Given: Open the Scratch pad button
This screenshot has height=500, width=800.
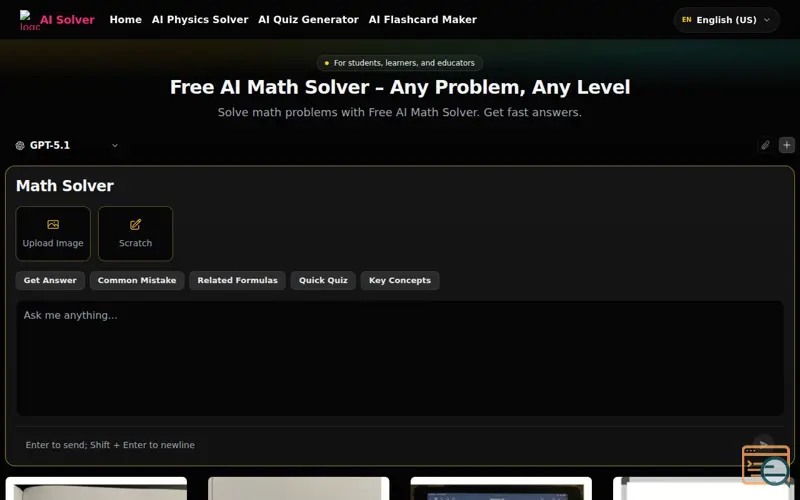Looking at the screenshot, I should click(135, 234).
